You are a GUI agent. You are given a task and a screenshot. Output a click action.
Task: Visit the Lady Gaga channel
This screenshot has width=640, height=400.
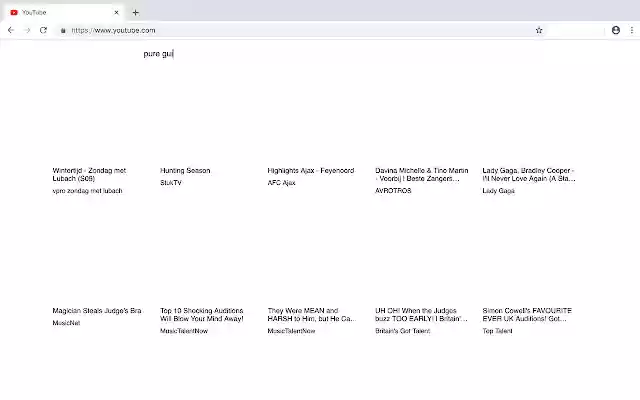[498, 191]
